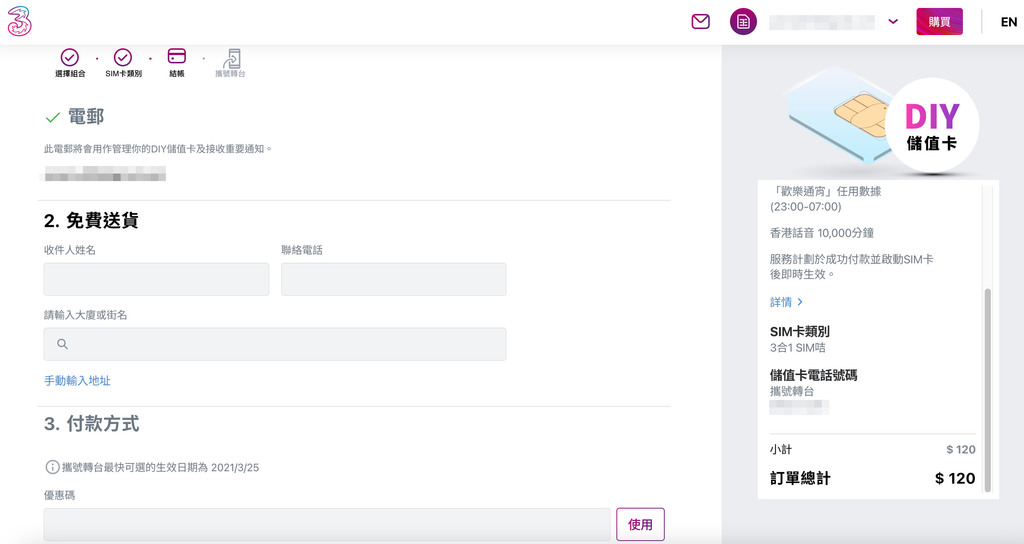This screenshot has width=1024, height=544.
Task: Focus the 優惠碼 promo code field
Action: click(x=326, y=524)
